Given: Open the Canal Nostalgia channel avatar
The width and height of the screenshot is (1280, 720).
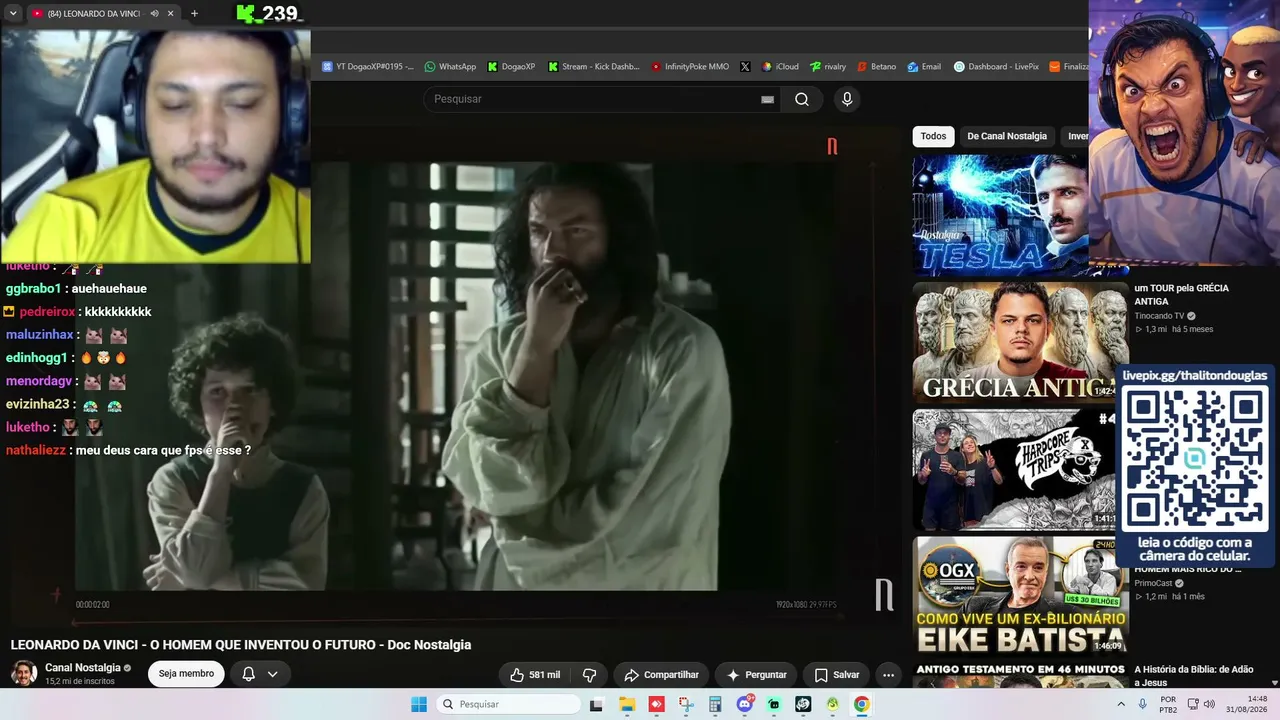Looking at the screenshot, I should [x=24, y=673].
